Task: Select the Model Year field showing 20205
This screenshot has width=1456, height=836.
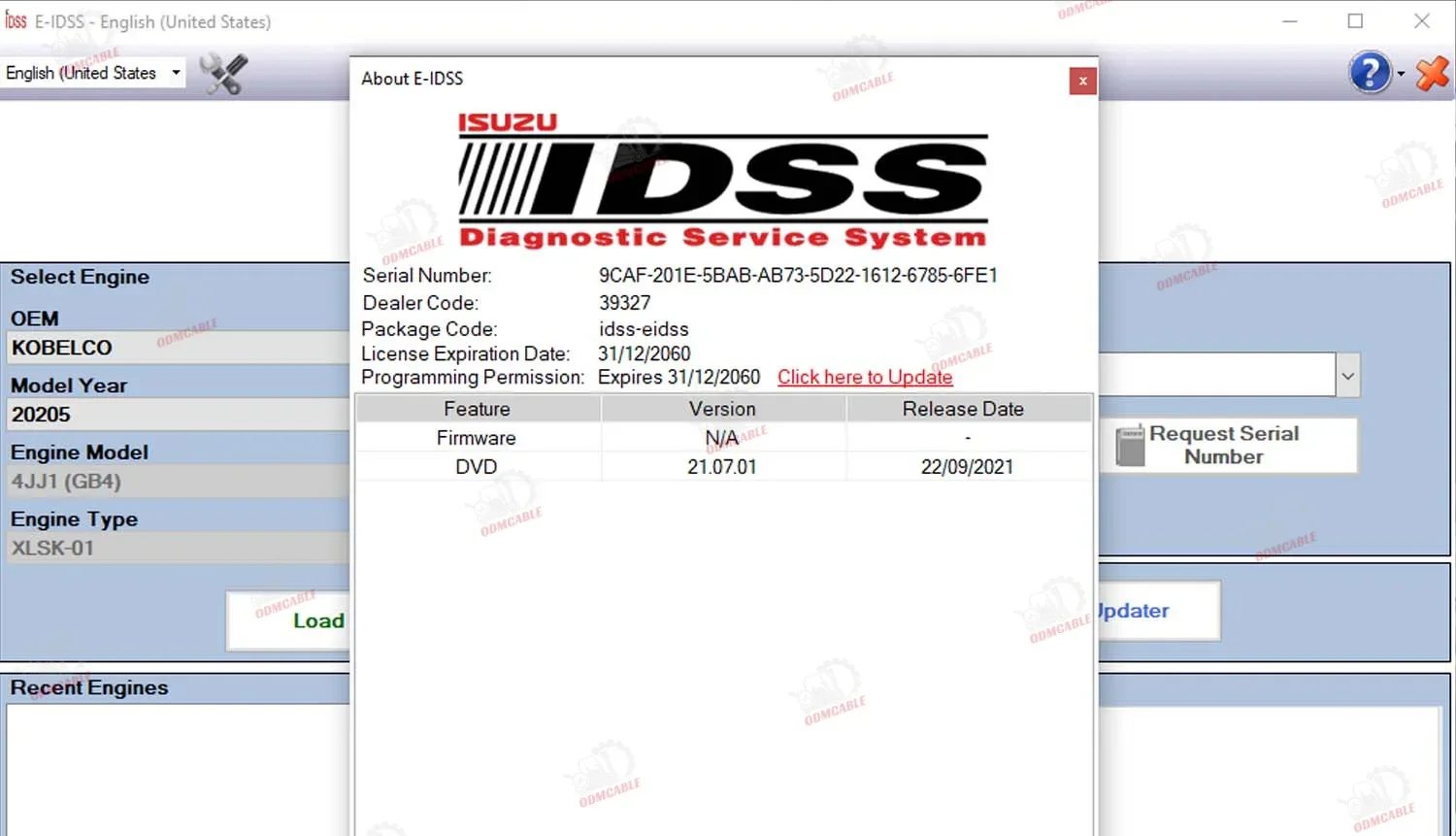Action: (180, 415)
